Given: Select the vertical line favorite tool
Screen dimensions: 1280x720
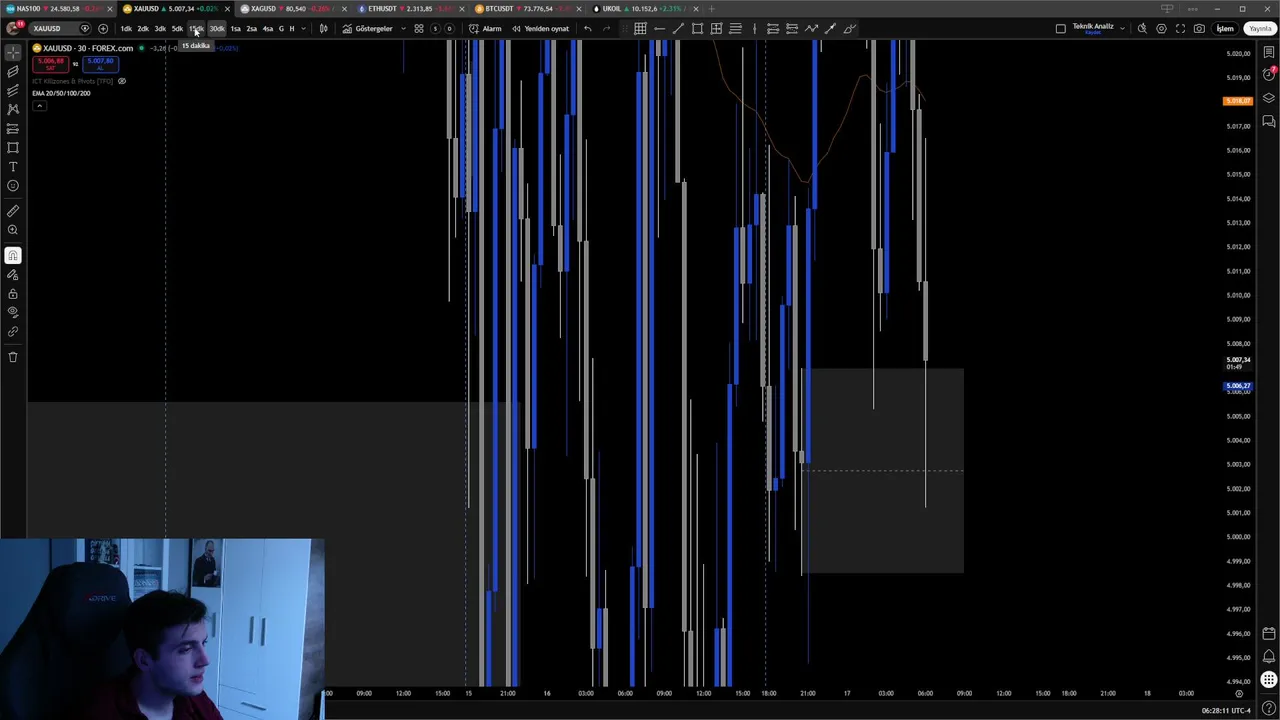Looking at the screenshot, I should coord(754,29).
